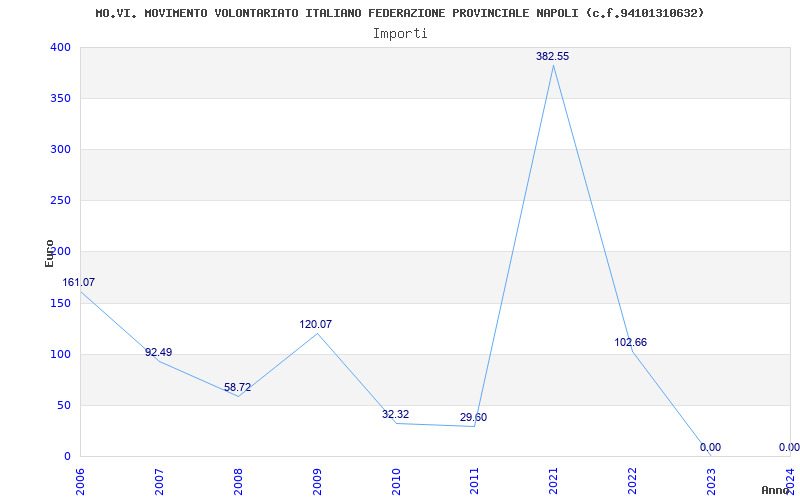Click the 161.07 data label

click(79, 282)
